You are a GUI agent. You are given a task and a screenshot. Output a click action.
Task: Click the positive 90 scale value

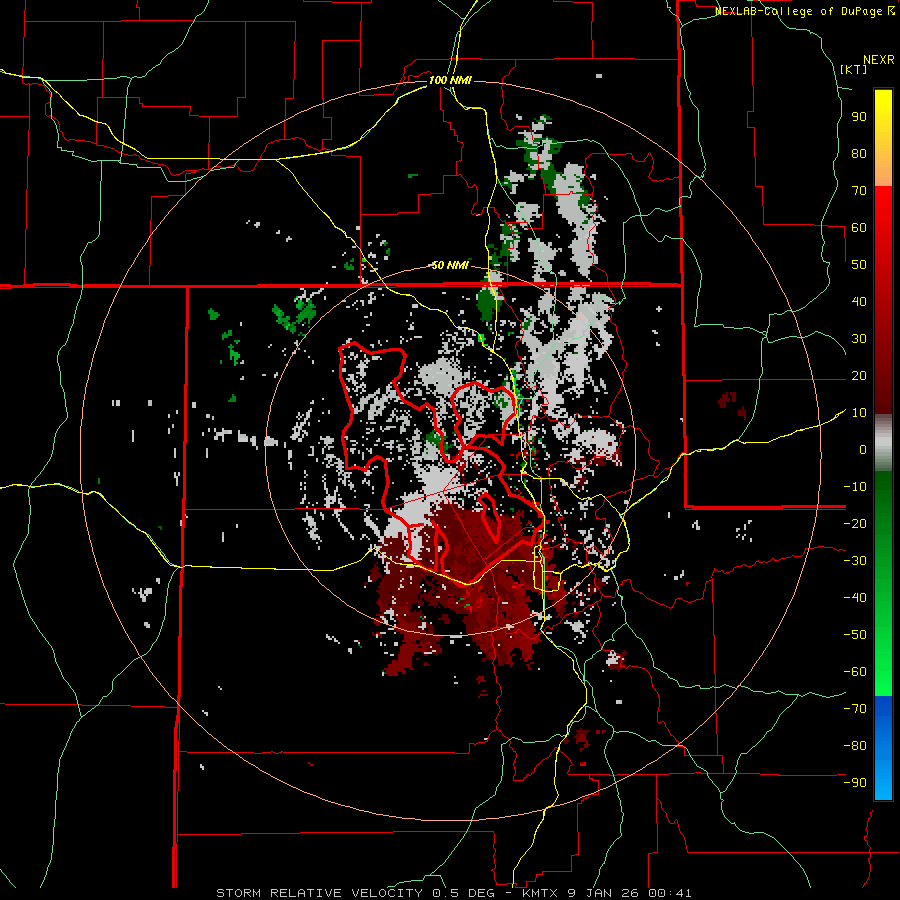point(859,117)
